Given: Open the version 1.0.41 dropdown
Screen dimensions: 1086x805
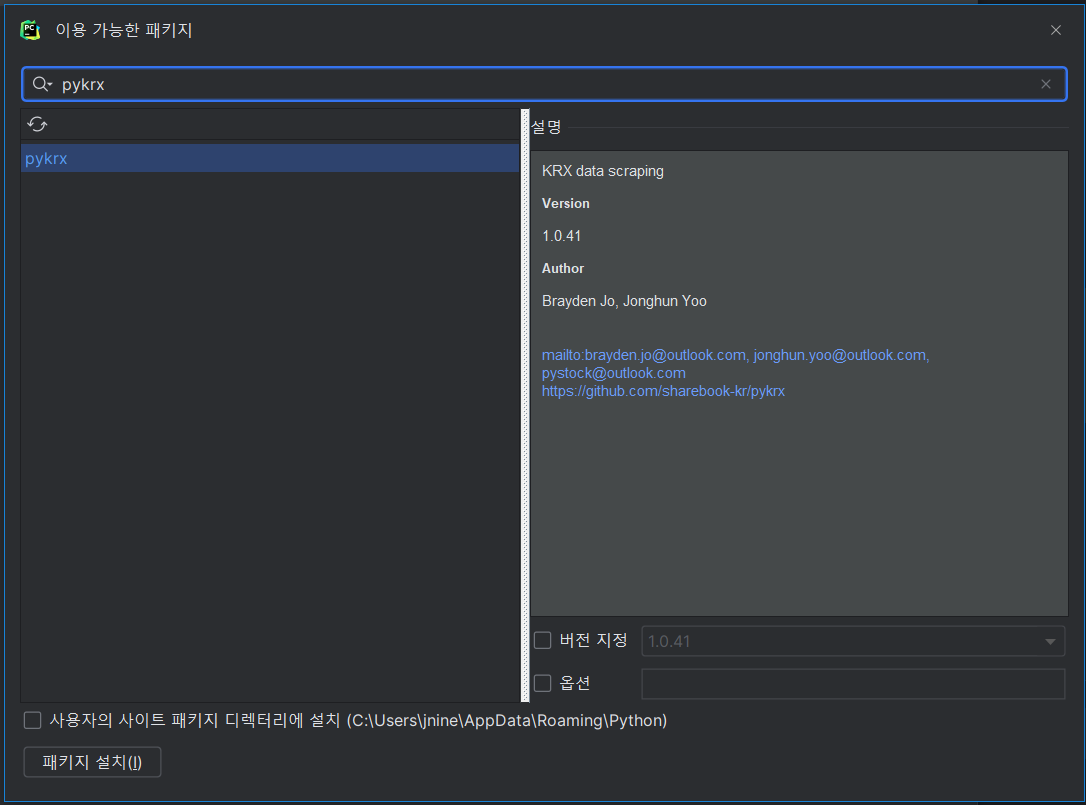Looking at the screenshot, I should [x=853, y=642].
